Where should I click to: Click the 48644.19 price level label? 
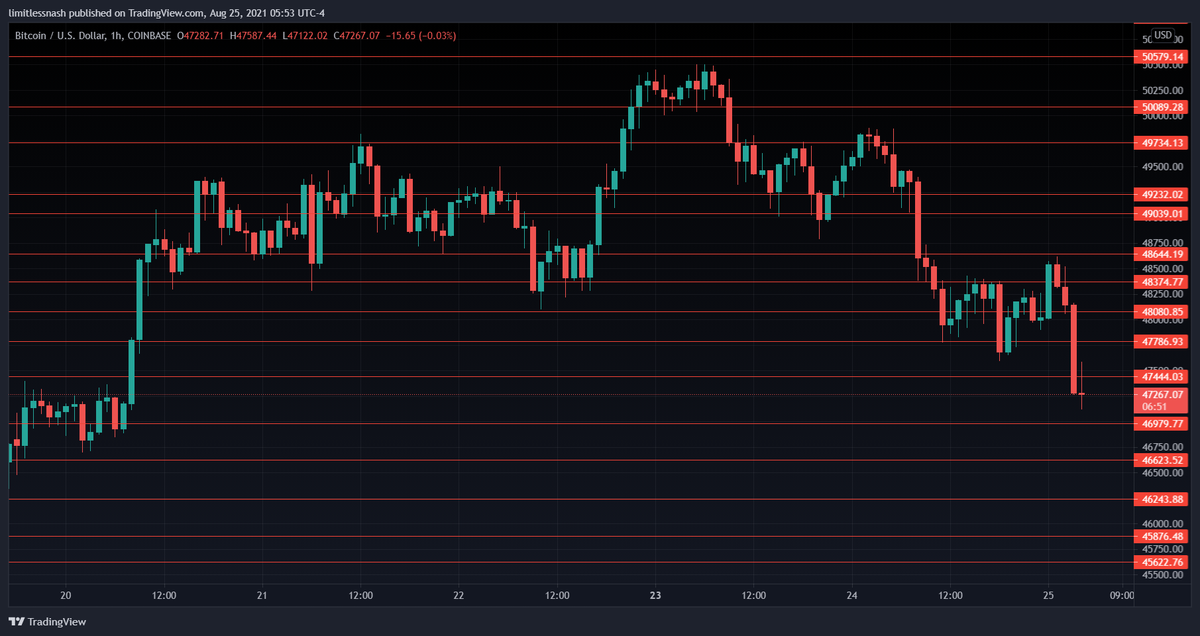[x=1162, y=255]
